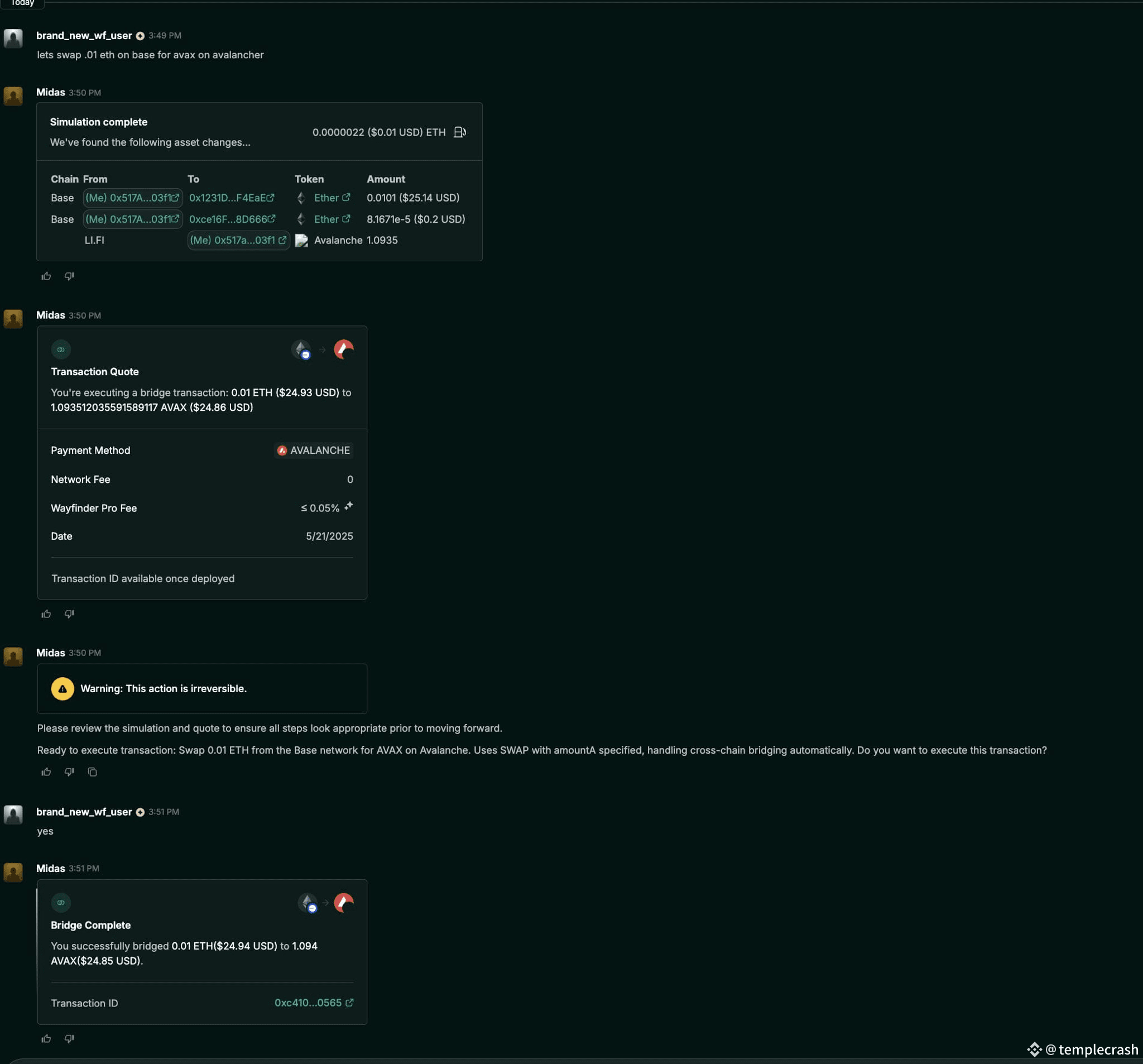The width and height of the screenshot is (1143, 1064).
Task: Click the '≤ 0.05%' Wayfinder Pro Fee value
Action: click(320, 508)
